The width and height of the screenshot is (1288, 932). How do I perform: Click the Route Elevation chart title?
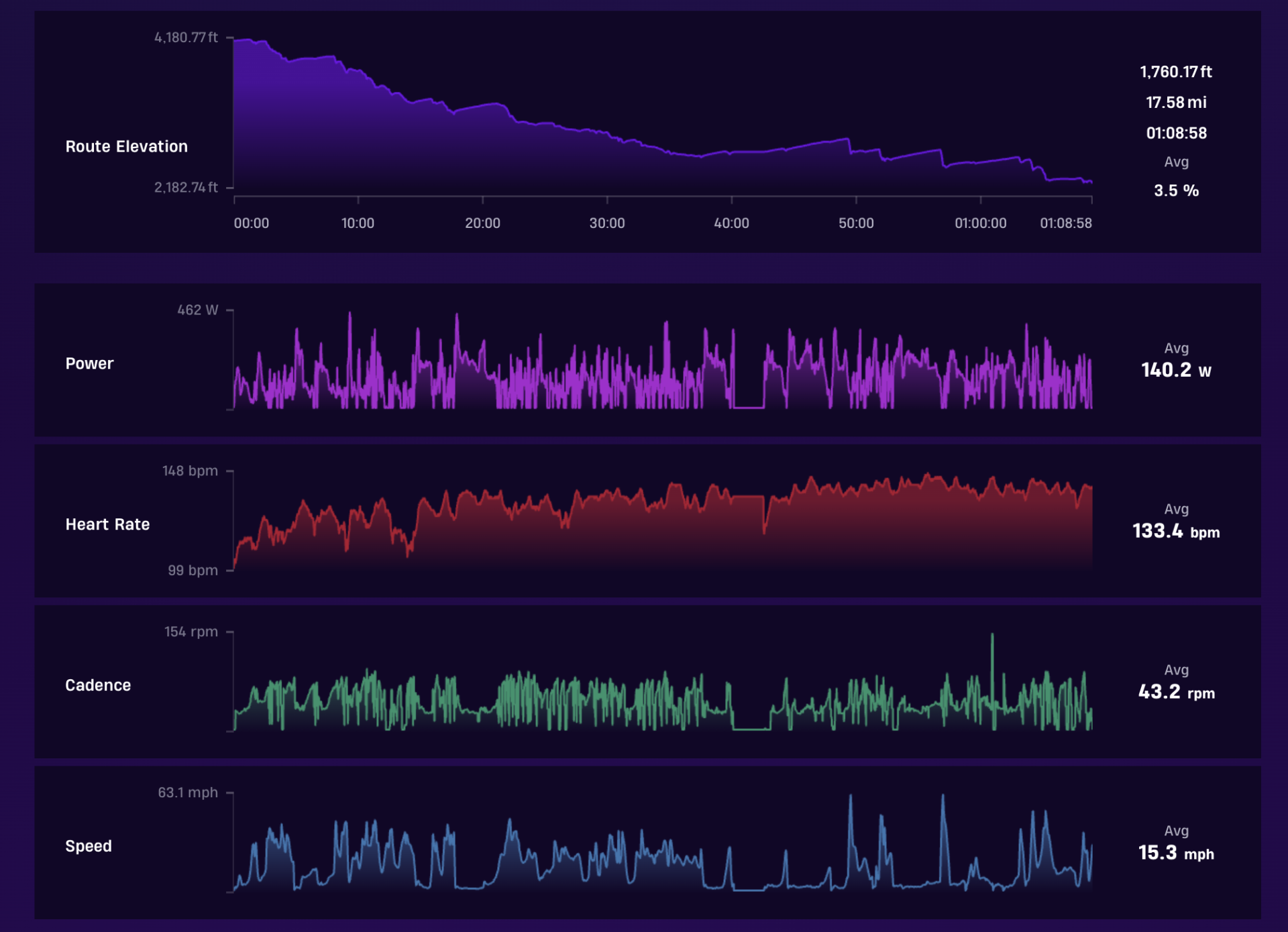click(x=126, y=146)
